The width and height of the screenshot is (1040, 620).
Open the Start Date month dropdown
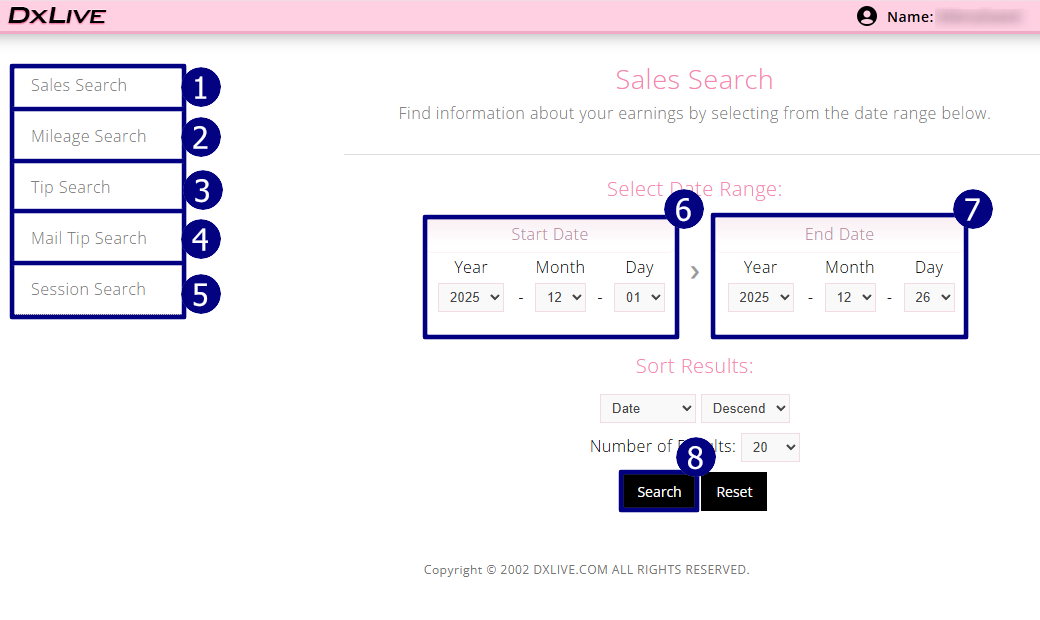tap(560, 298)
